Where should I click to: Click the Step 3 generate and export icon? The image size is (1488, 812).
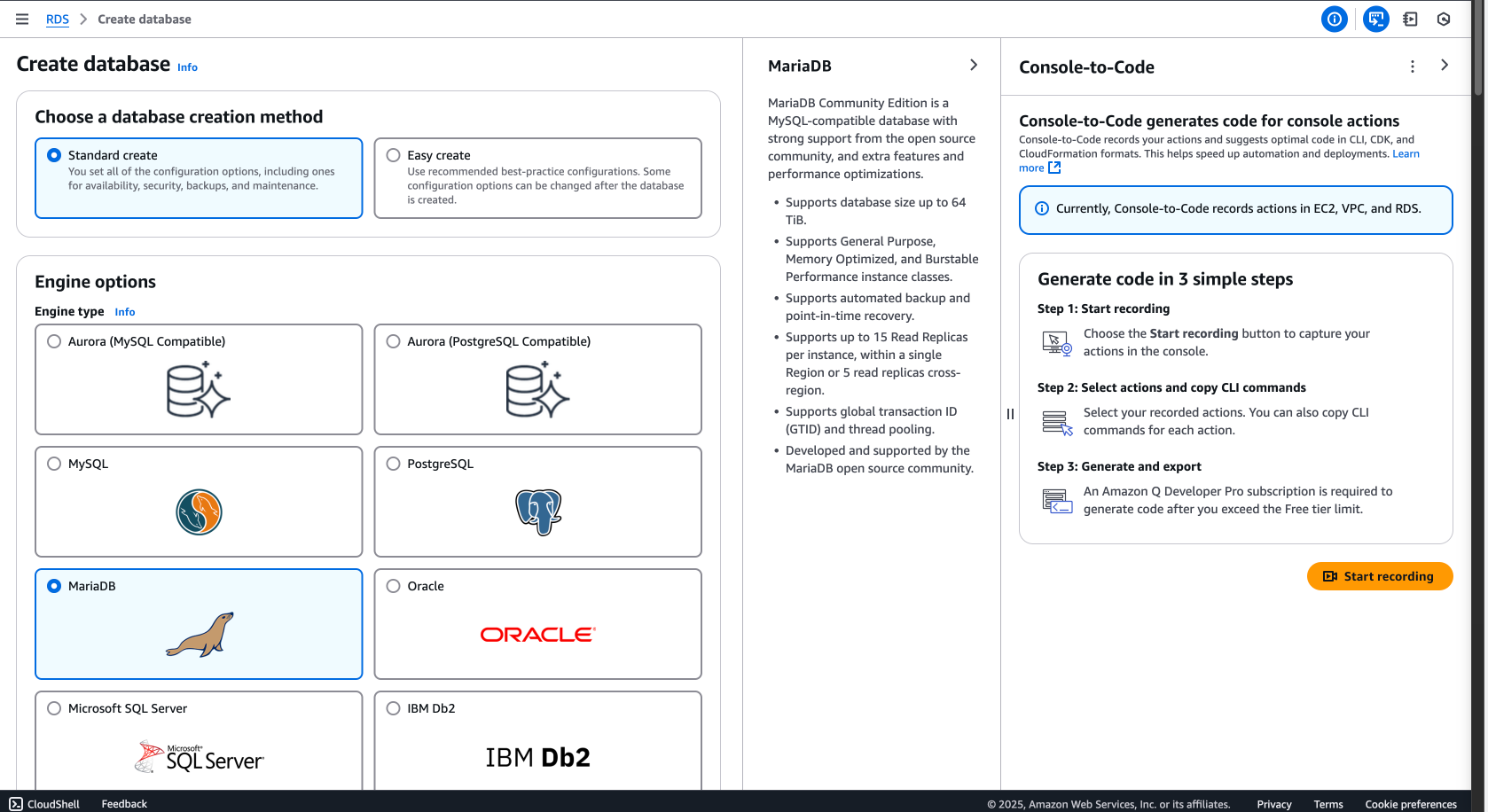(x=1057, y=501)
